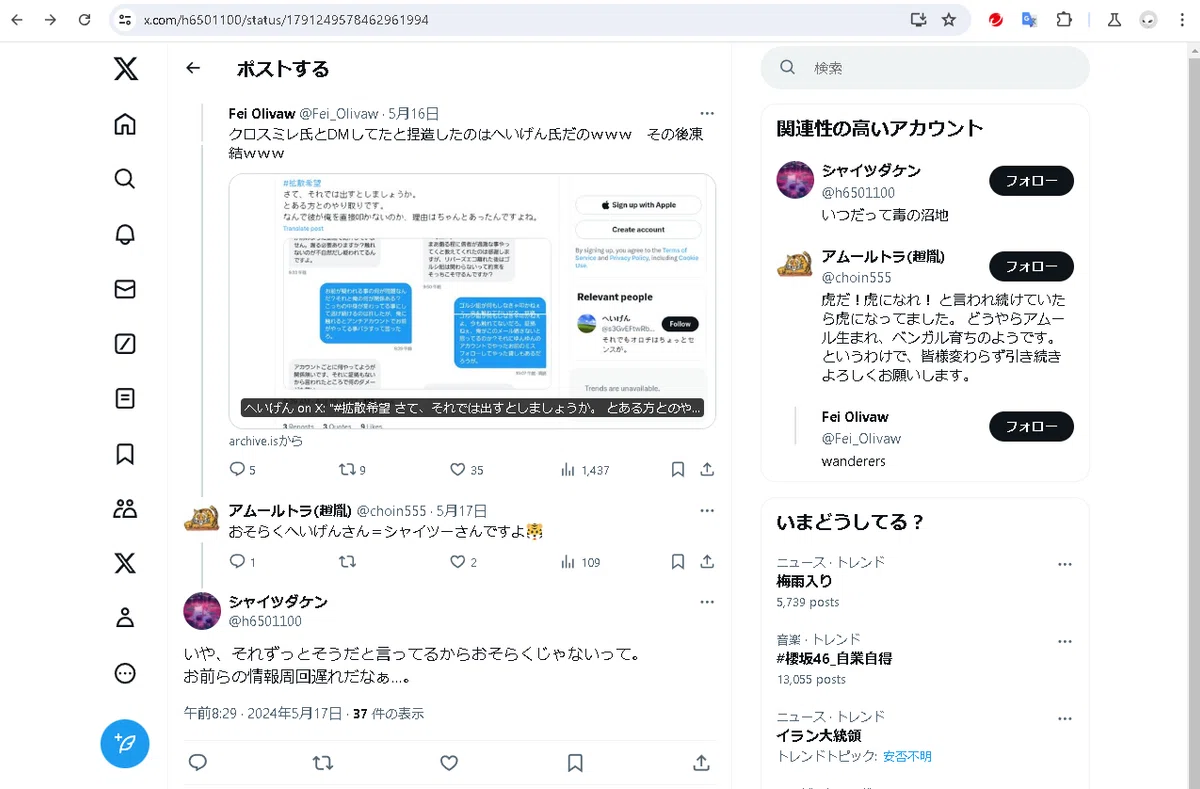Image resolution: width=1200 pixels, height=789 pixels.
Task: Open Profile person icon in sidebar
Action: tap(125, 618)
